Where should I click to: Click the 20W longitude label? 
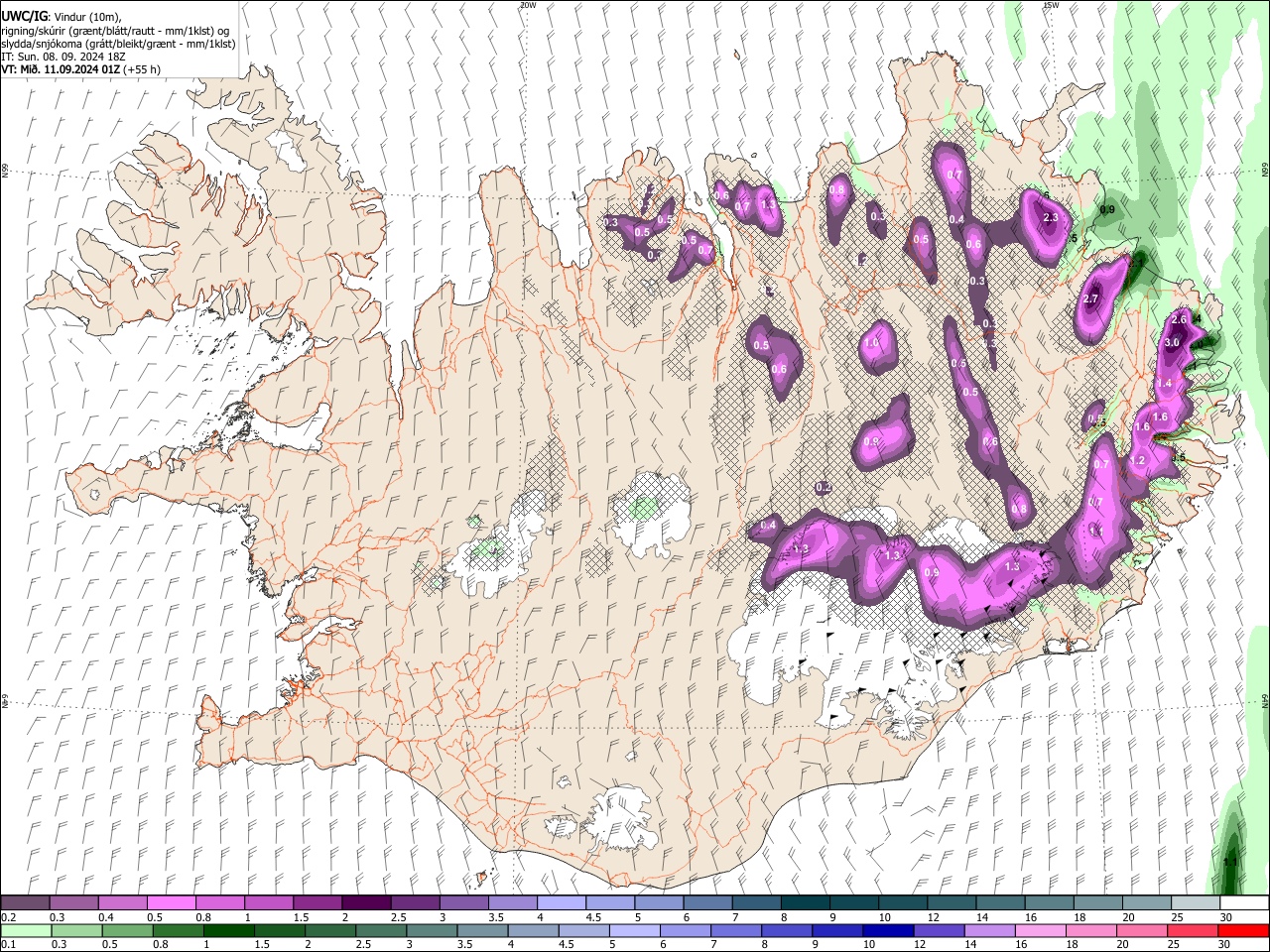click(x=529, y=5)
